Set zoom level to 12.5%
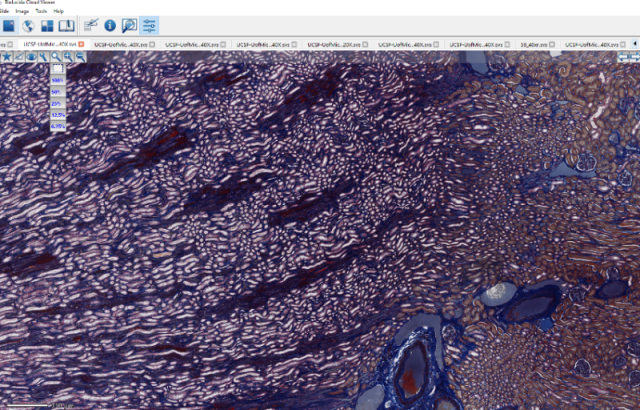 coord(57,115)
